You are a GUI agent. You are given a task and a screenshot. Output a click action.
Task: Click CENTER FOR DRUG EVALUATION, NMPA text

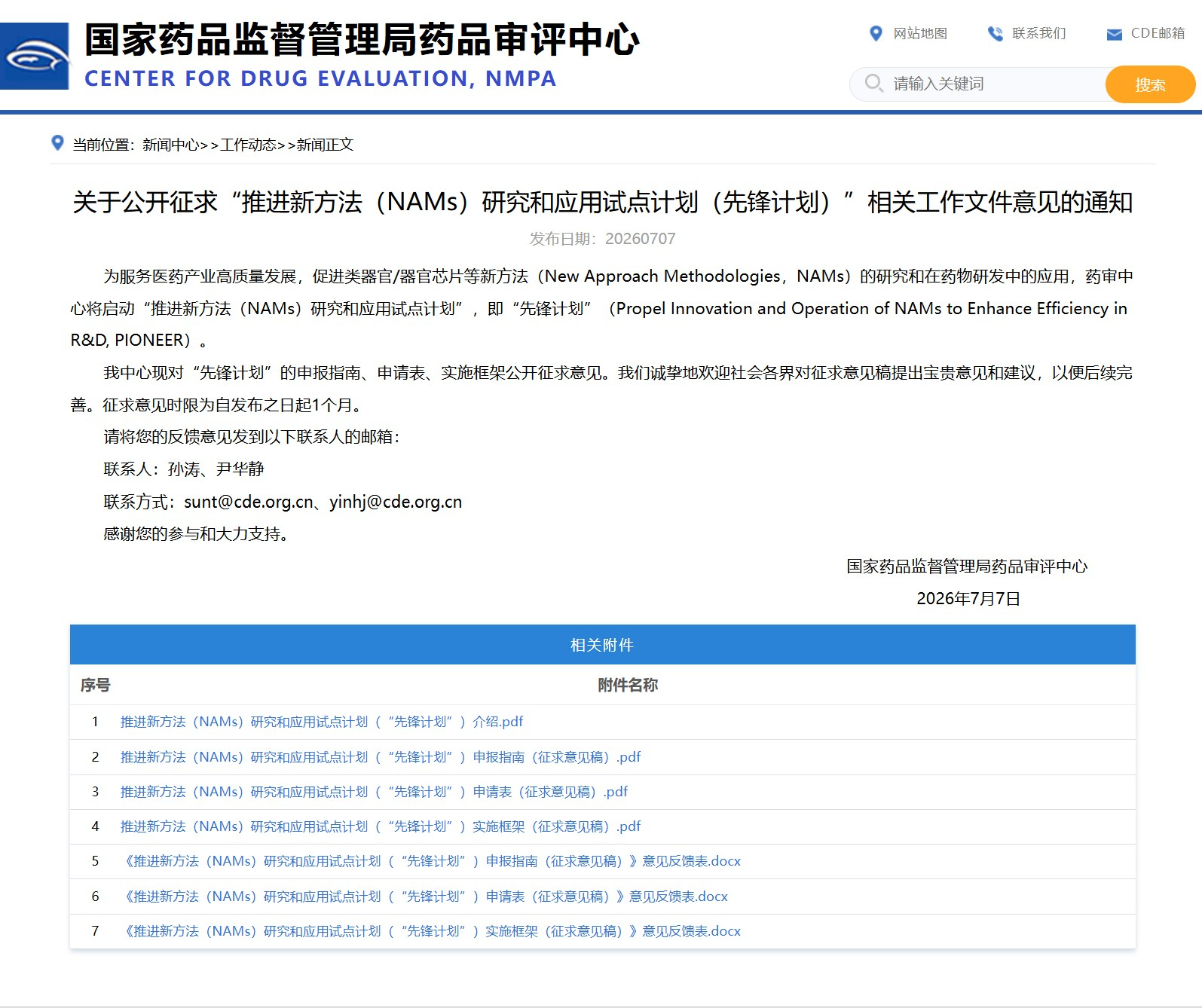pos(320,78)
